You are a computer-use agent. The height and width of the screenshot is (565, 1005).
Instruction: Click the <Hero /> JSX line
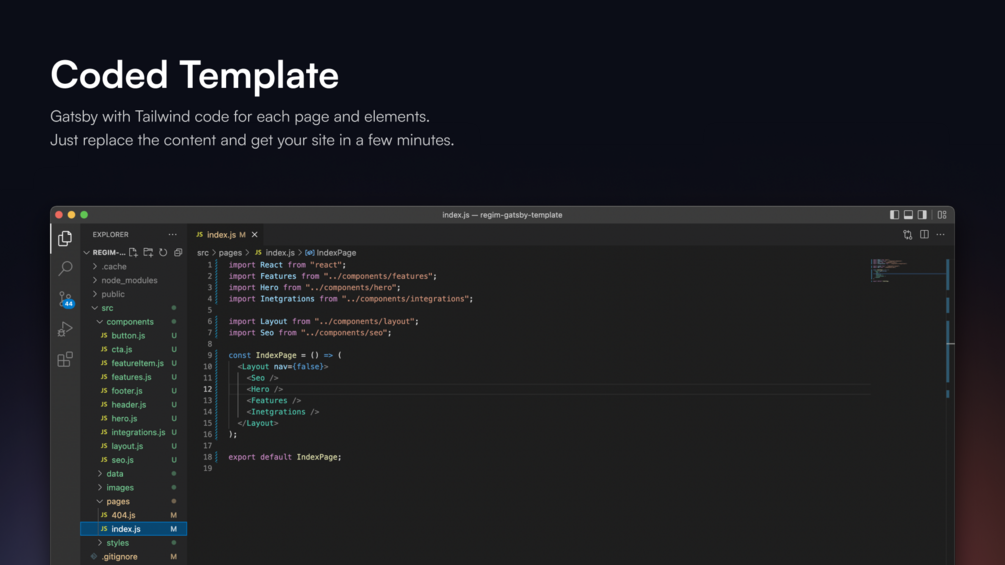click(x=265, y=389)
